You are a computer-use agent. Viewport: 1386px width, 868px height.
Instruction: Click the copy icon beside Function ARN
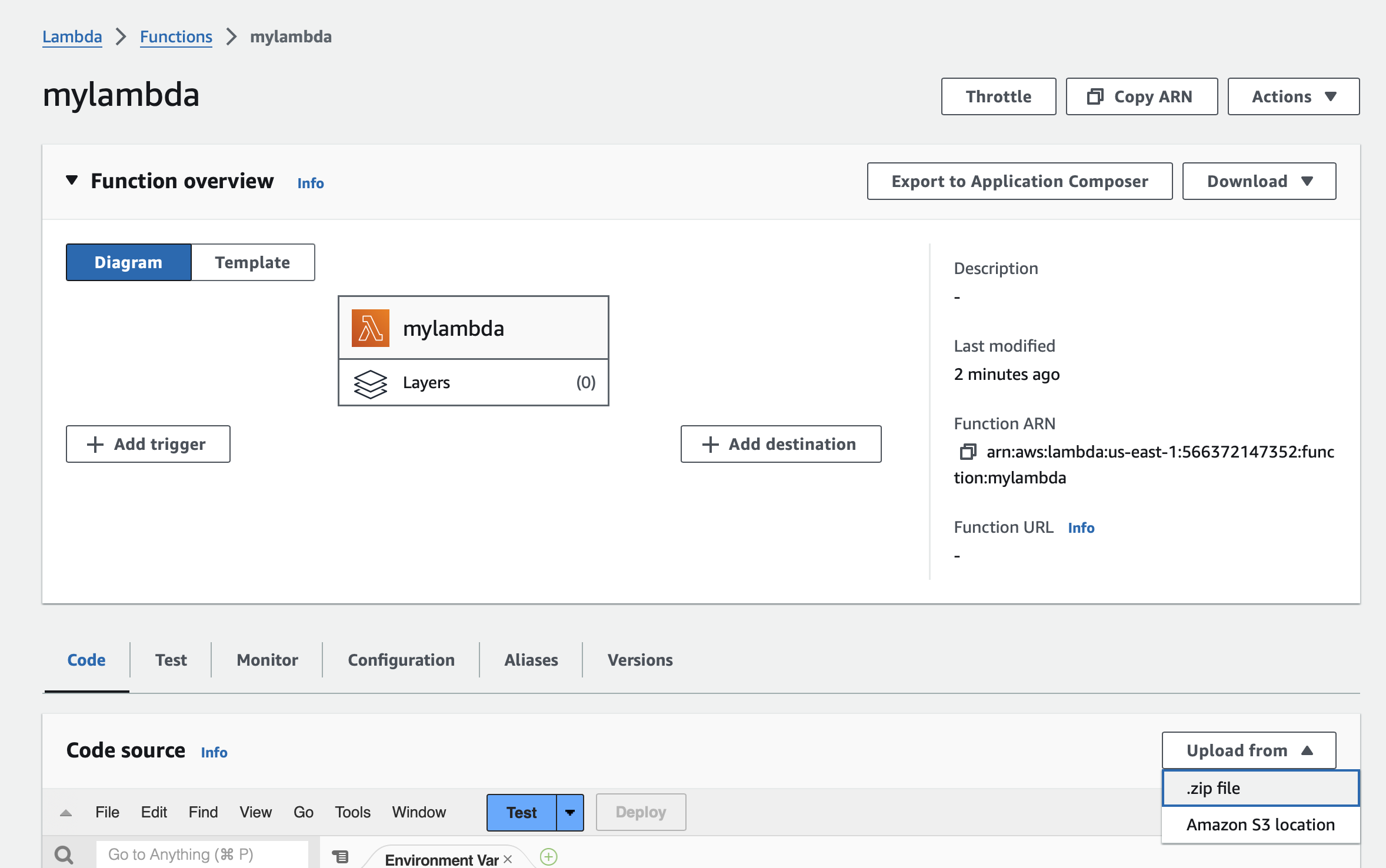point(968,452)
